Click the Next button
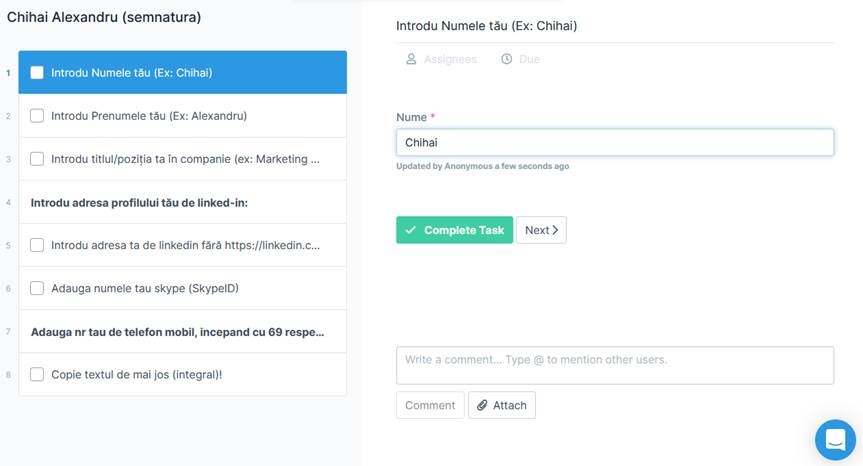 [541, 230]
